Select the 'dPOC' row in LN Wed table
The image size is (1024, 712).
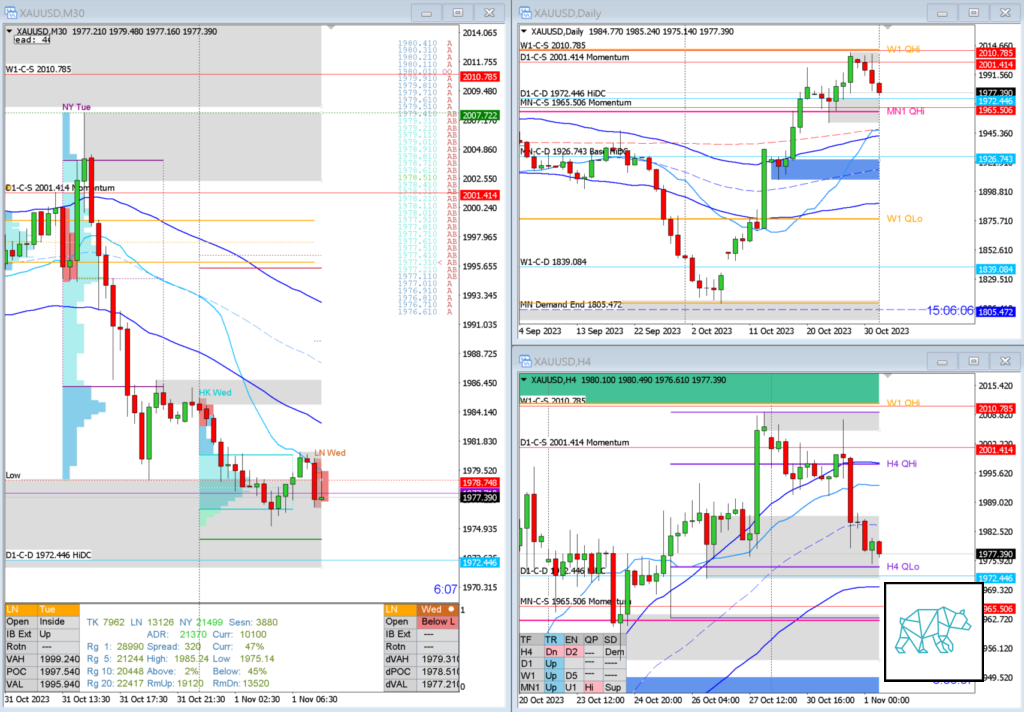click(422, 672)
